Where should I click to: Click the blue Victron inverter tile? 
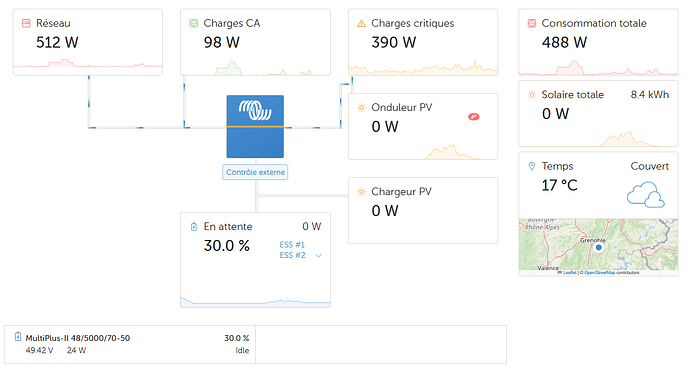(x=255, y=127)
